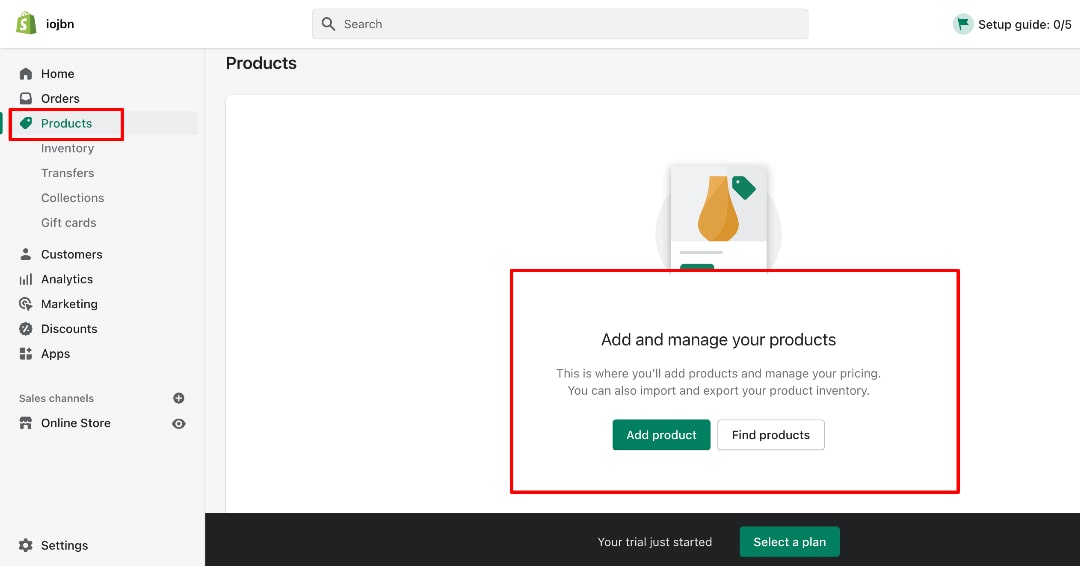
Task: Click the Products tag icon
Action: [x=25, y=123]
